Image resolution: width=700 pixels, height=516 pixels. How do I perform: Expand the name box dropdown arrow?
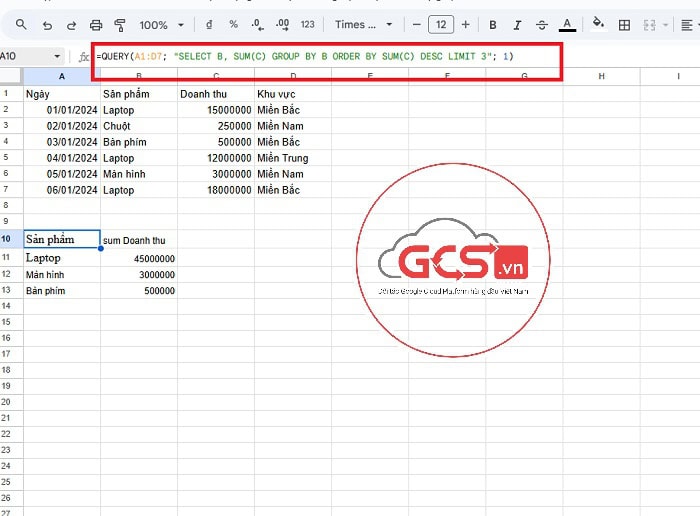[56, 57]
